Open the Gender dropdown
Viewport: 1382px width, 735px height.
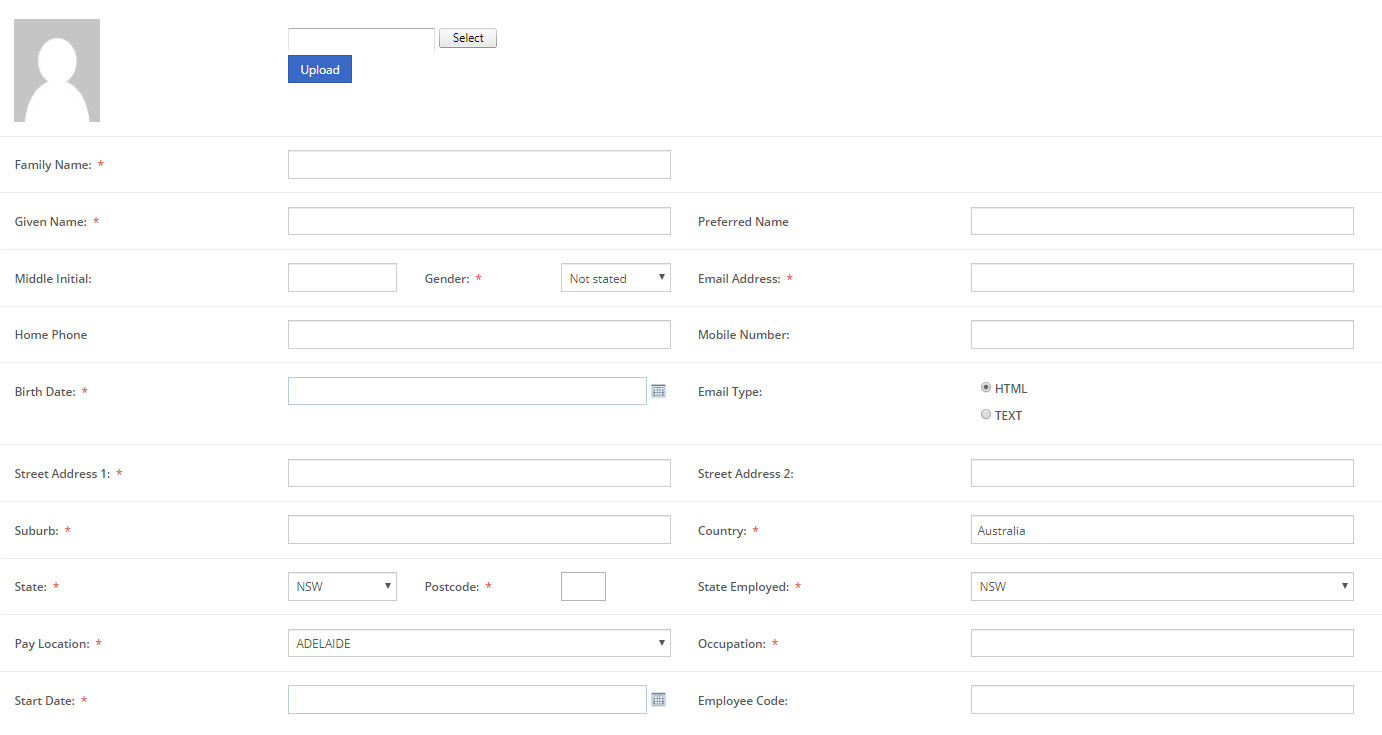(616, 278)
